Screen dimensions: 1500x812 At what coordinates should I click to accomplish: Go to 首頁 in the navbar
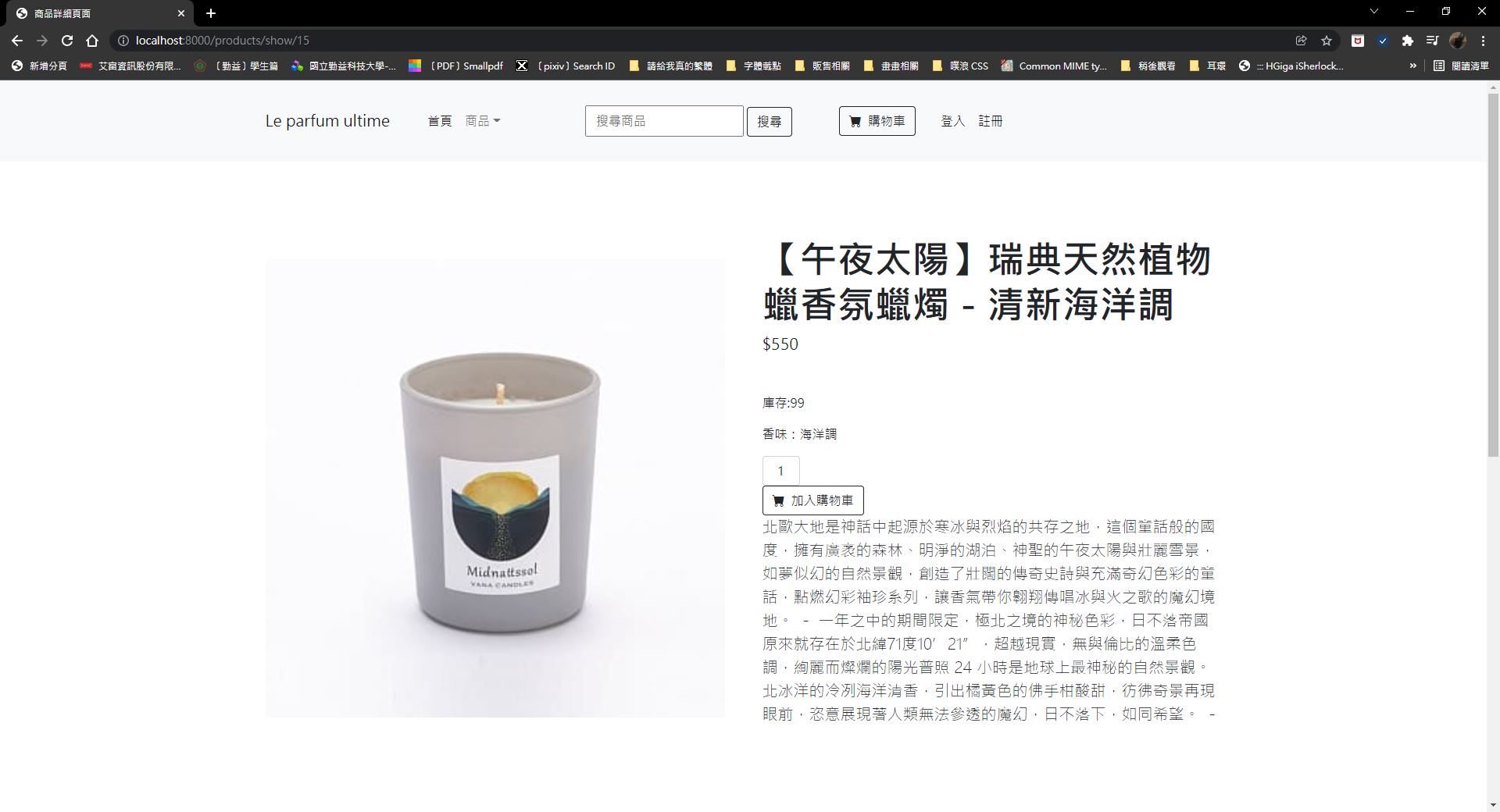pyautogui.click(x=440, y=121)
